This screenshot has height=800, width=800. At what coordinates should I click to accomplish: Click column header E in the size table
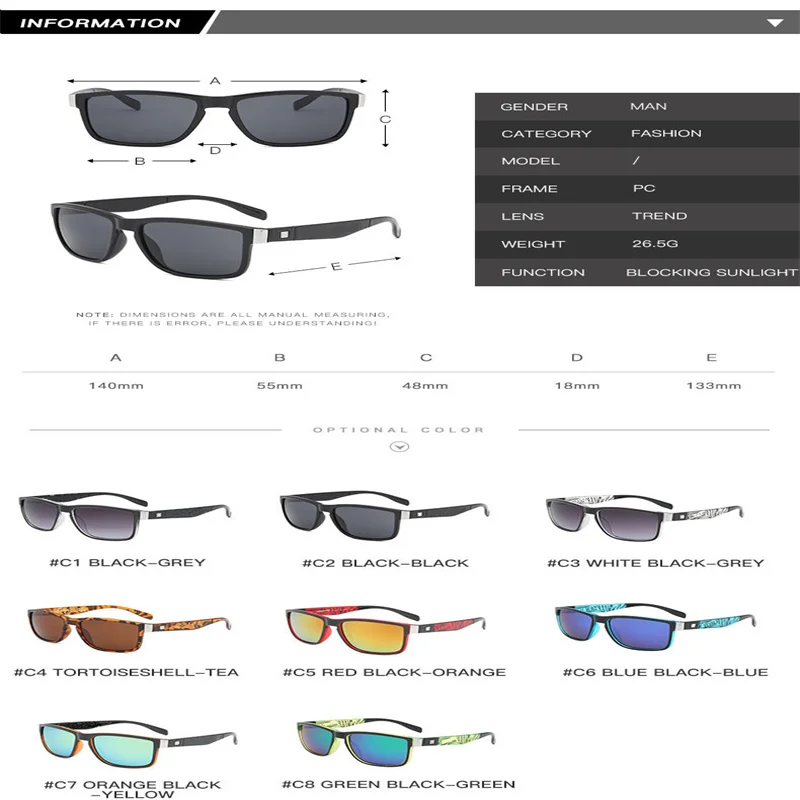click(x=711, y=358)
